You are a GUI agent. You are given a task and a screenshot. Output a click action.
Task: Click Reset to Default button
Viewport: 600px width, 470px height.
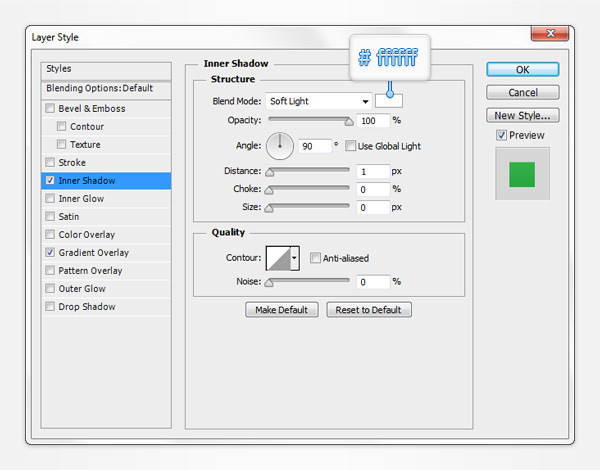(368, 310)
